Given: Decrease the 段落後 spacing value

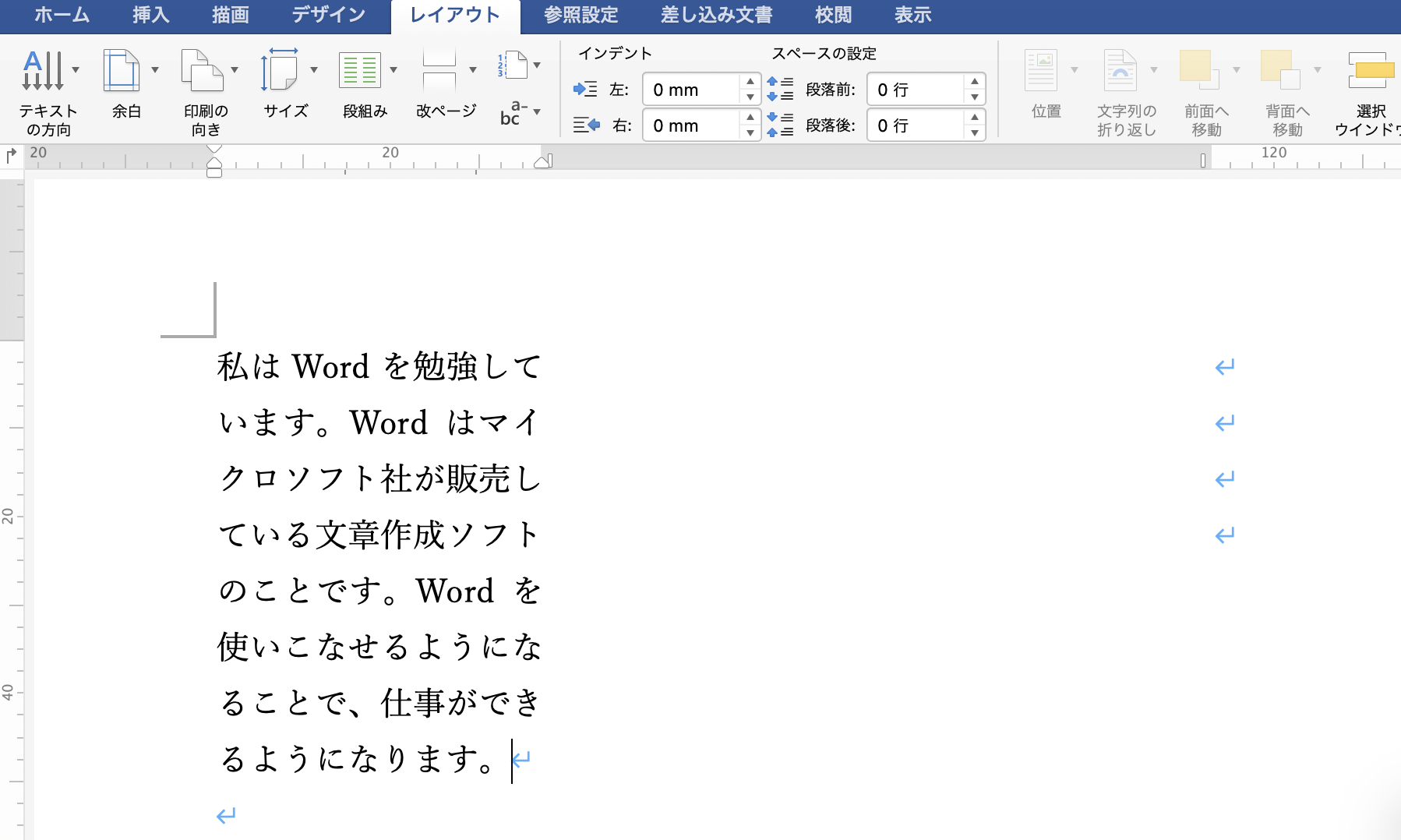Looking at the screenshot, I should click(975, 133).
